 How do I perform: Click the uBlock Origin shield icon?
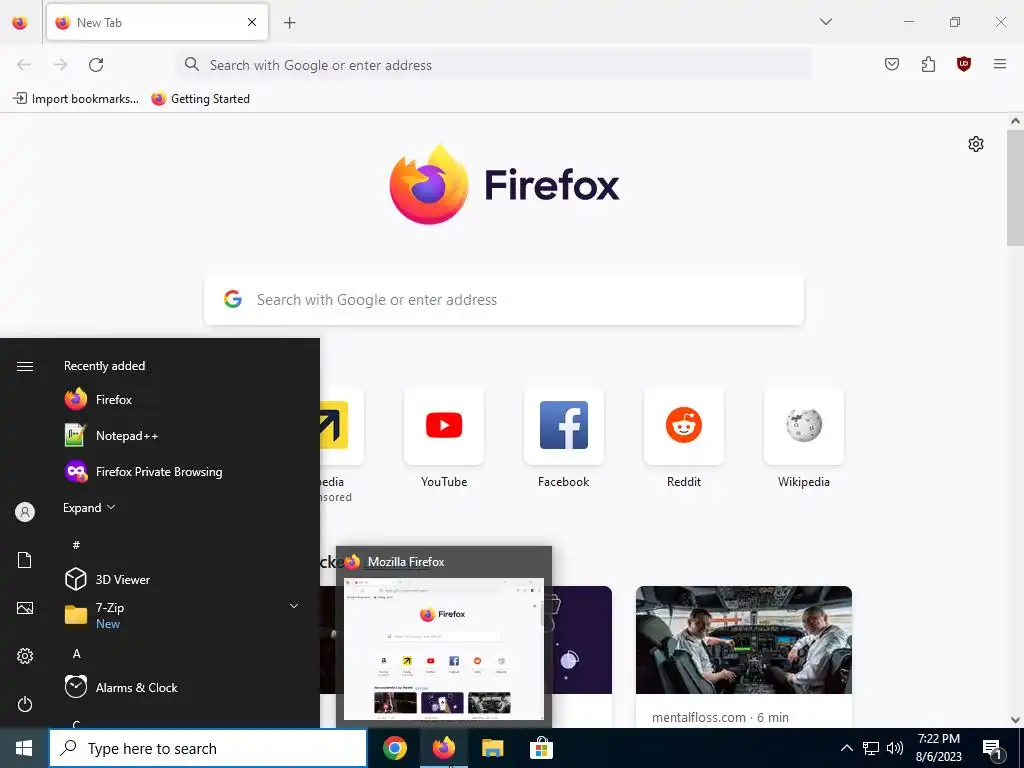pos(964,64)
